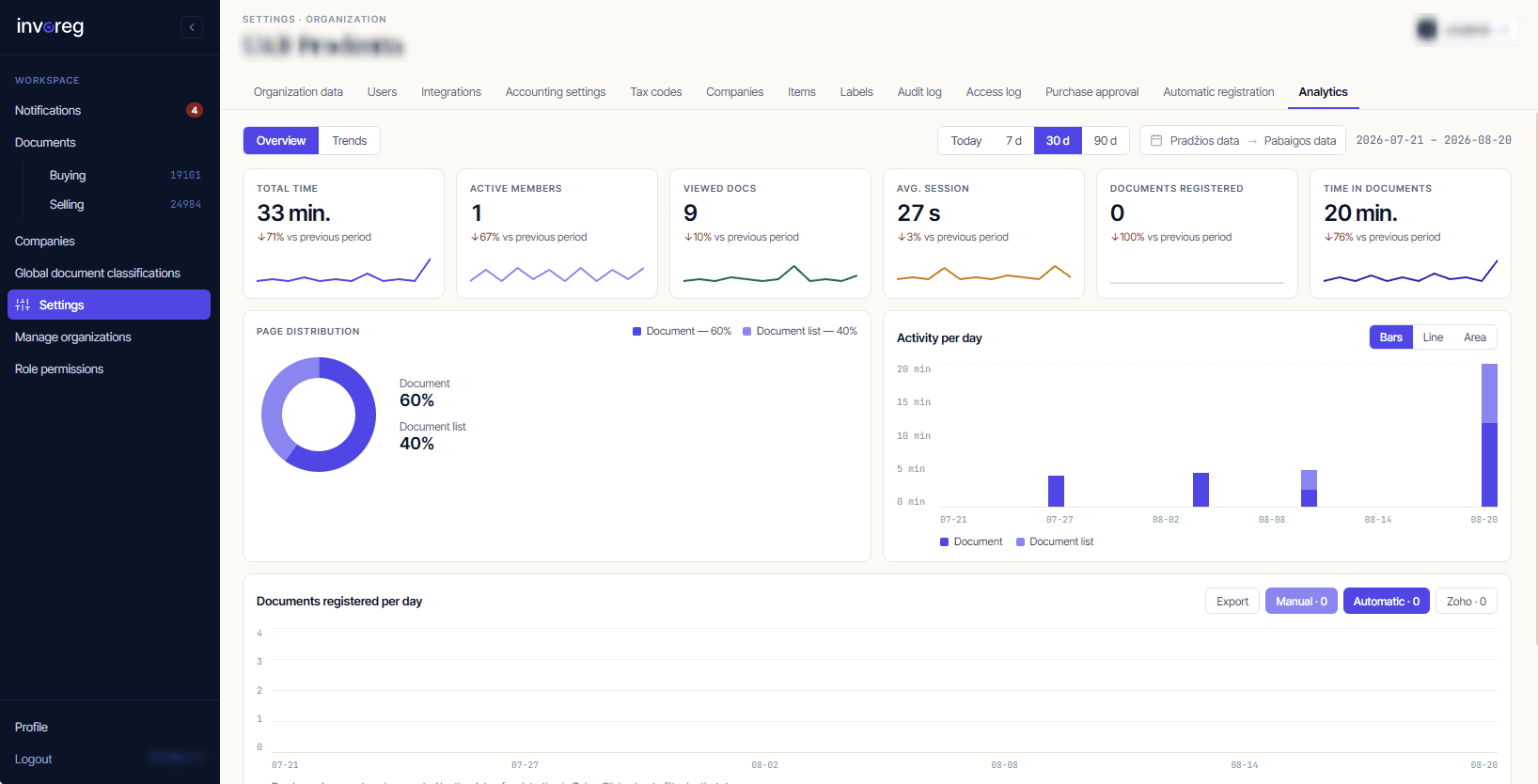Toggle the Manual · 0 series filter

pos(1301,601)
